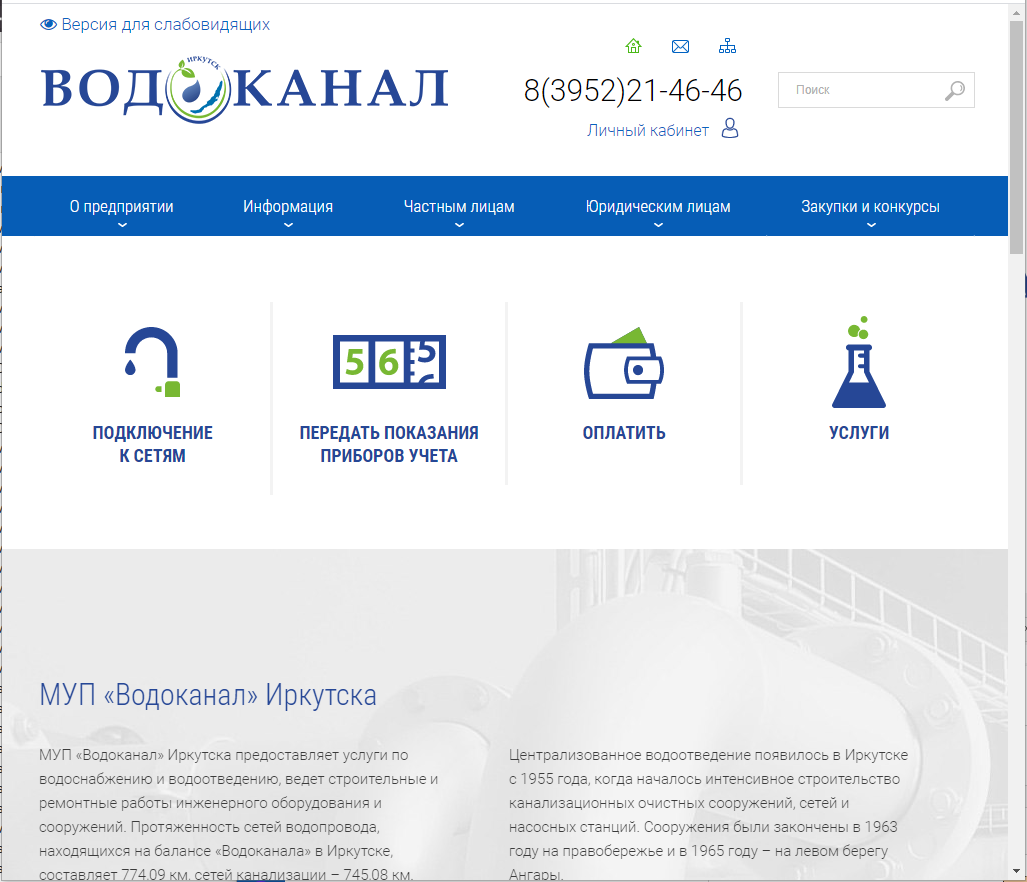Click the Vodokanal Irkutsk logo

pyautogui.click(x=245, y=89)
